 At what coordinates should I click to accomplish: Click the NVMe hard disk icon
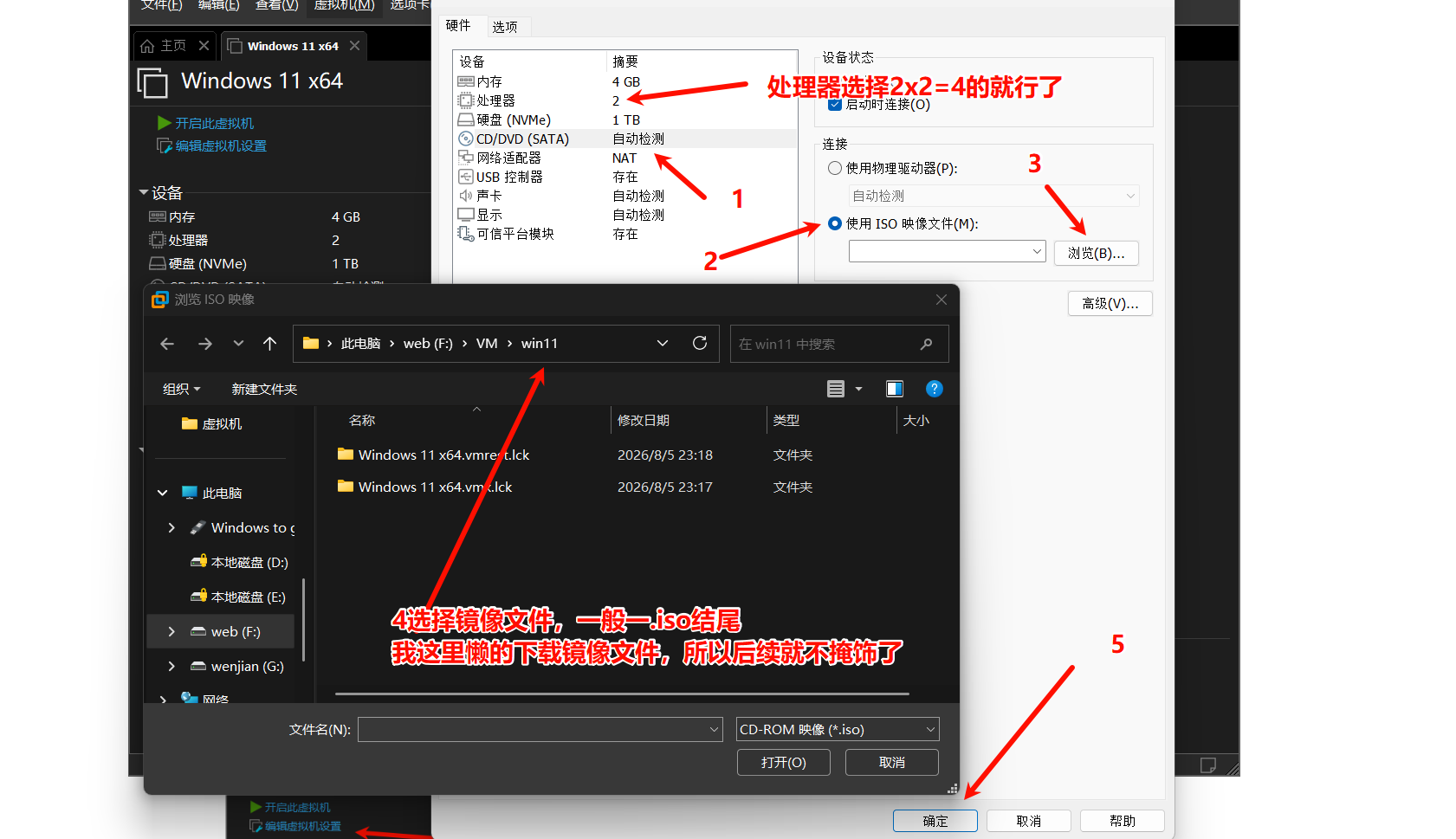point(466,119)
